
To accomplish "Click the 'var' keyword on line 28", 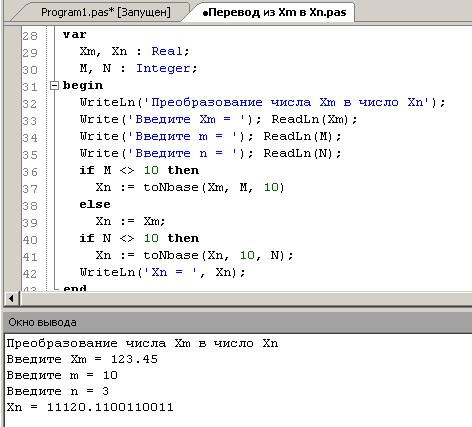I will point(75,34).
